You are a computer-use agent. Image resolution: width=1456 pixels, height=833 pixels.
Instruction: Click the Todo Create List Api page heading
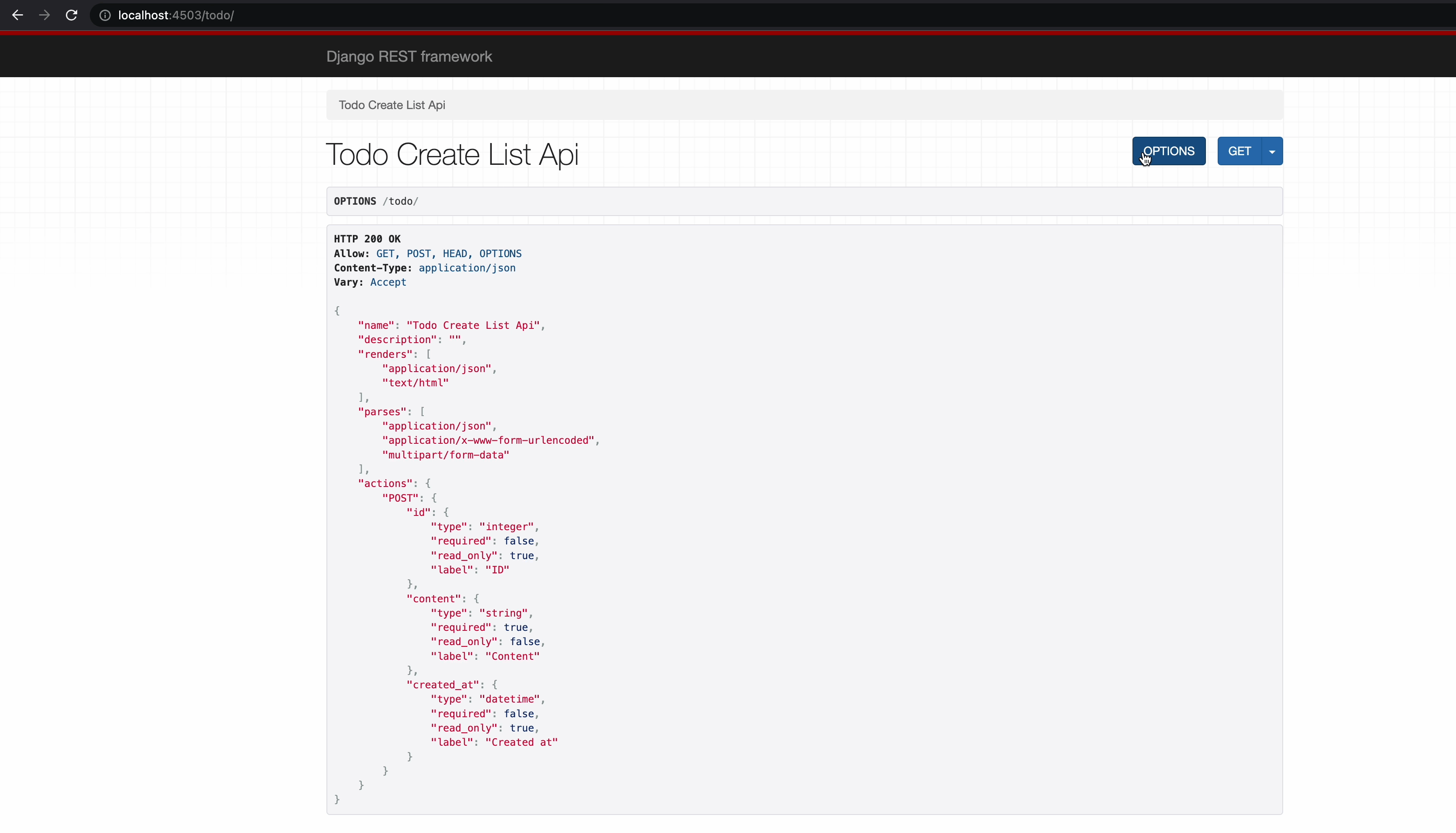click(452, 154)
